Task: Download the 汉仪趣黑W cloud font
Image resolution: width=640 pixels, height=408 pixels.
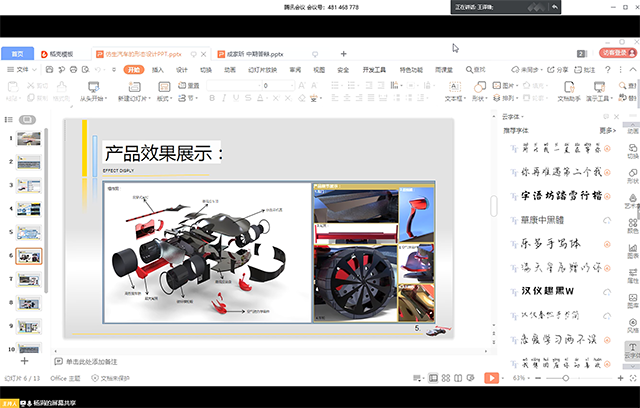Action: 607,291
